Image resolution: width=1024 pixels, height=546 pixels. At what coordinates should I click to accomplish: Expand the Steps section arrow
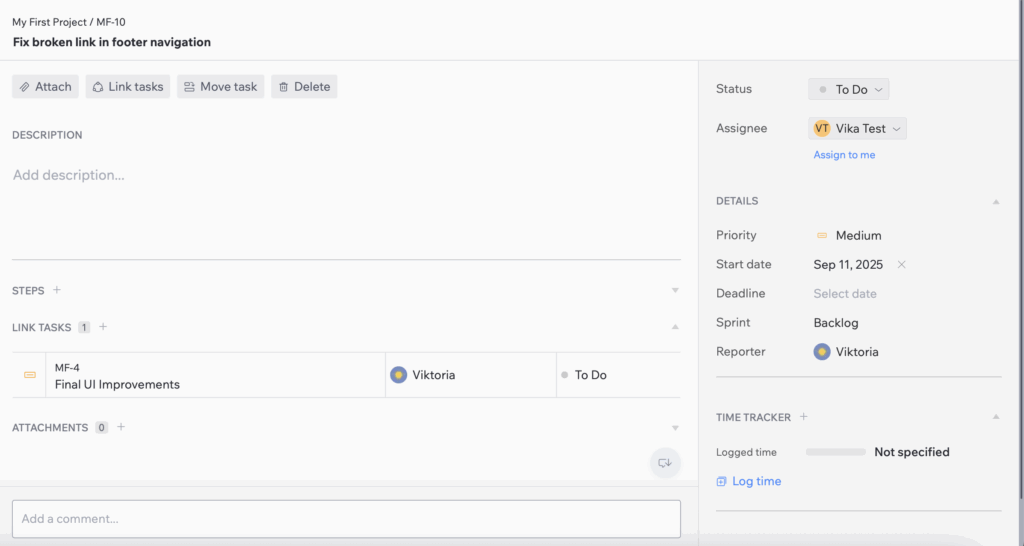pos(675,290)
